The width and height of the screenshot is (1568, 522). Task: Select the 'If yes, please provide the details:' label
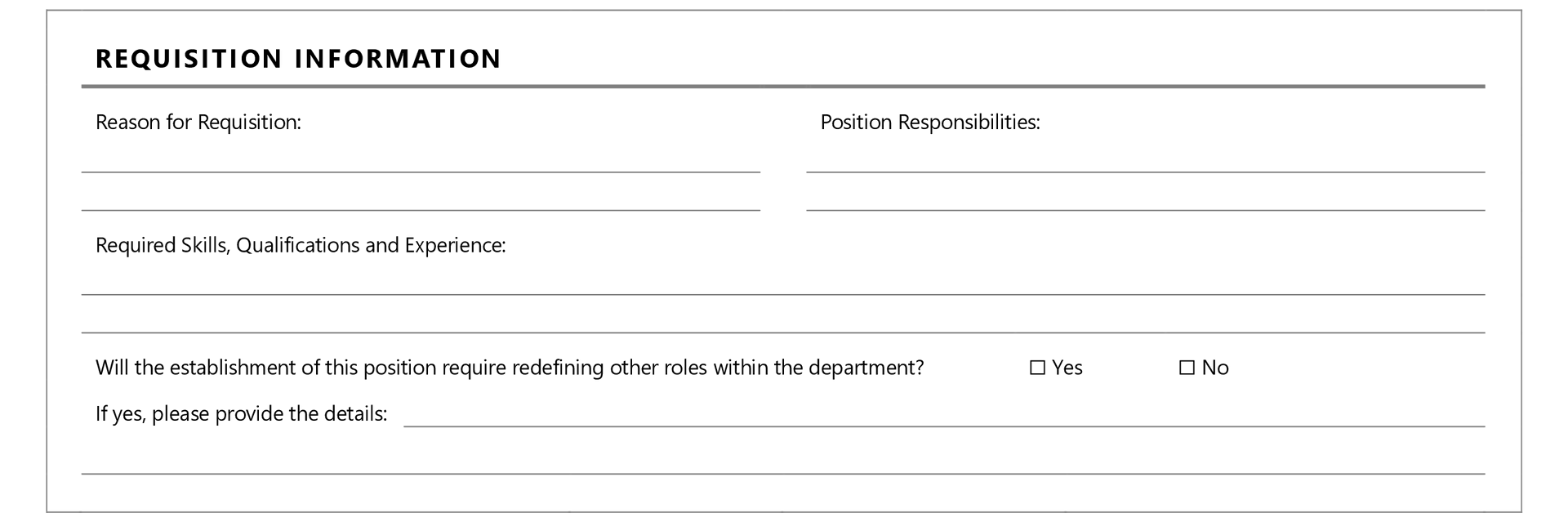tap(241, 414)
